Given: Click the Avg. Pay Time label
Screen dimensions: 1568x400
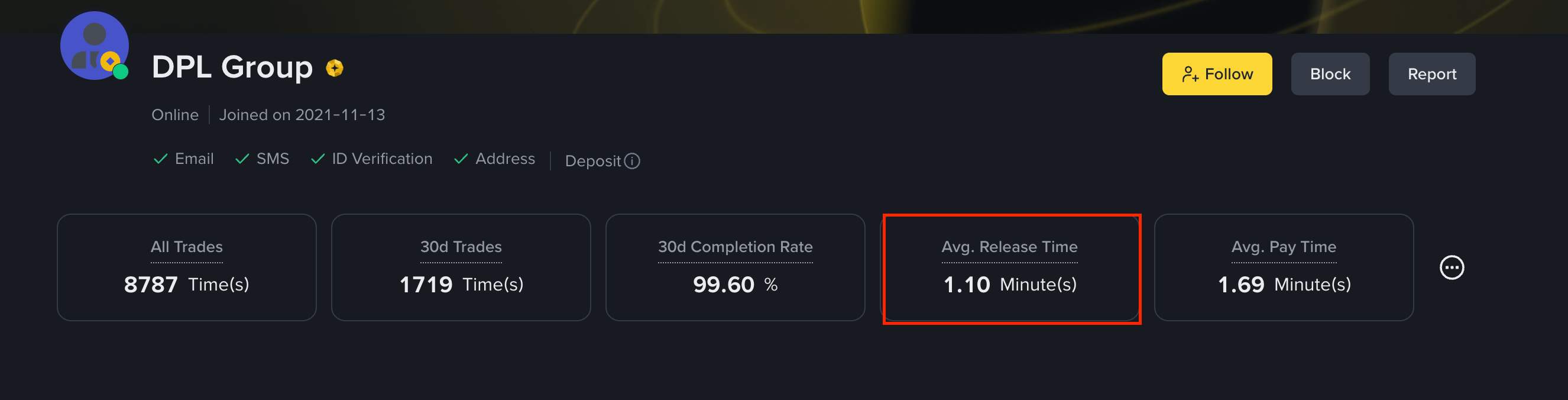Looking at the screenshot, I should pyautogui.click(x=1284, y=247).
